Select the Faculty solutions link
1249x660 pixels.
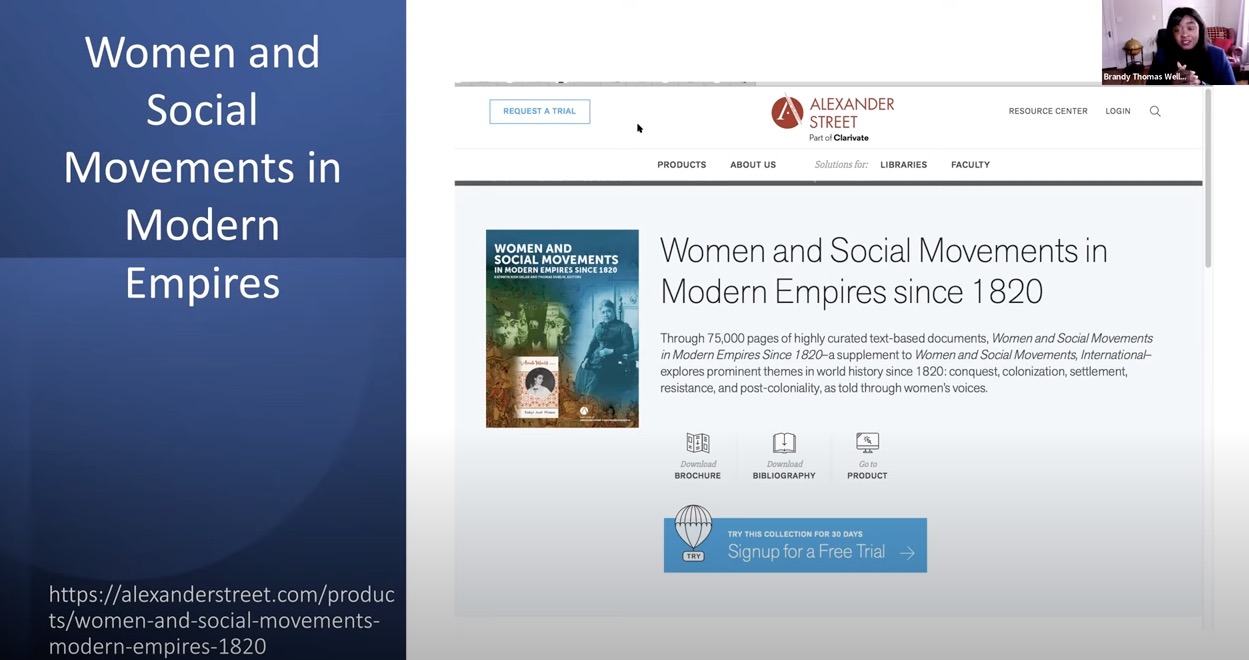[x=970, y=165]
